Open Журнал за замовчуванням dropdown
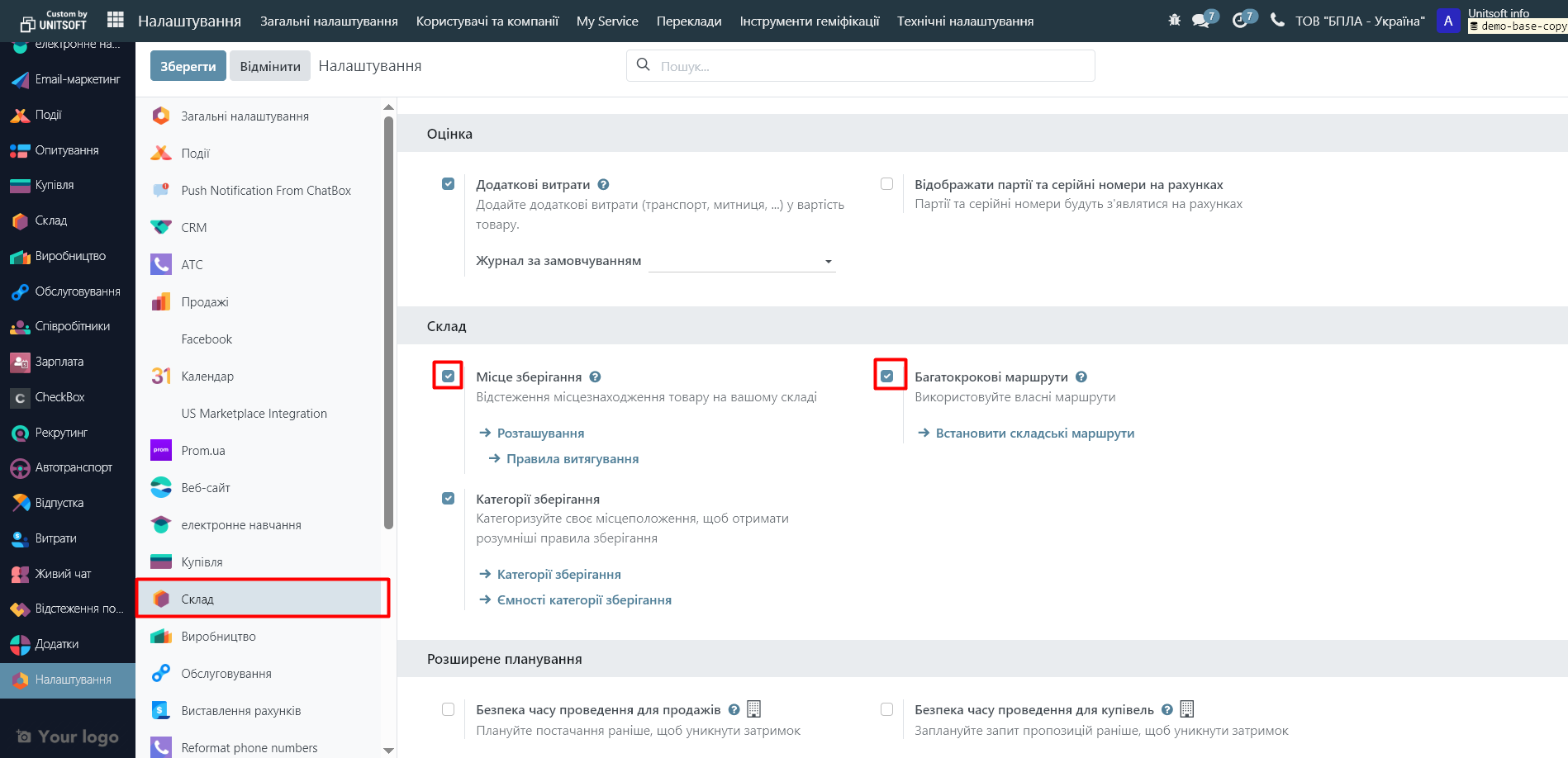1568x758 pixels. tap(741, 262)
